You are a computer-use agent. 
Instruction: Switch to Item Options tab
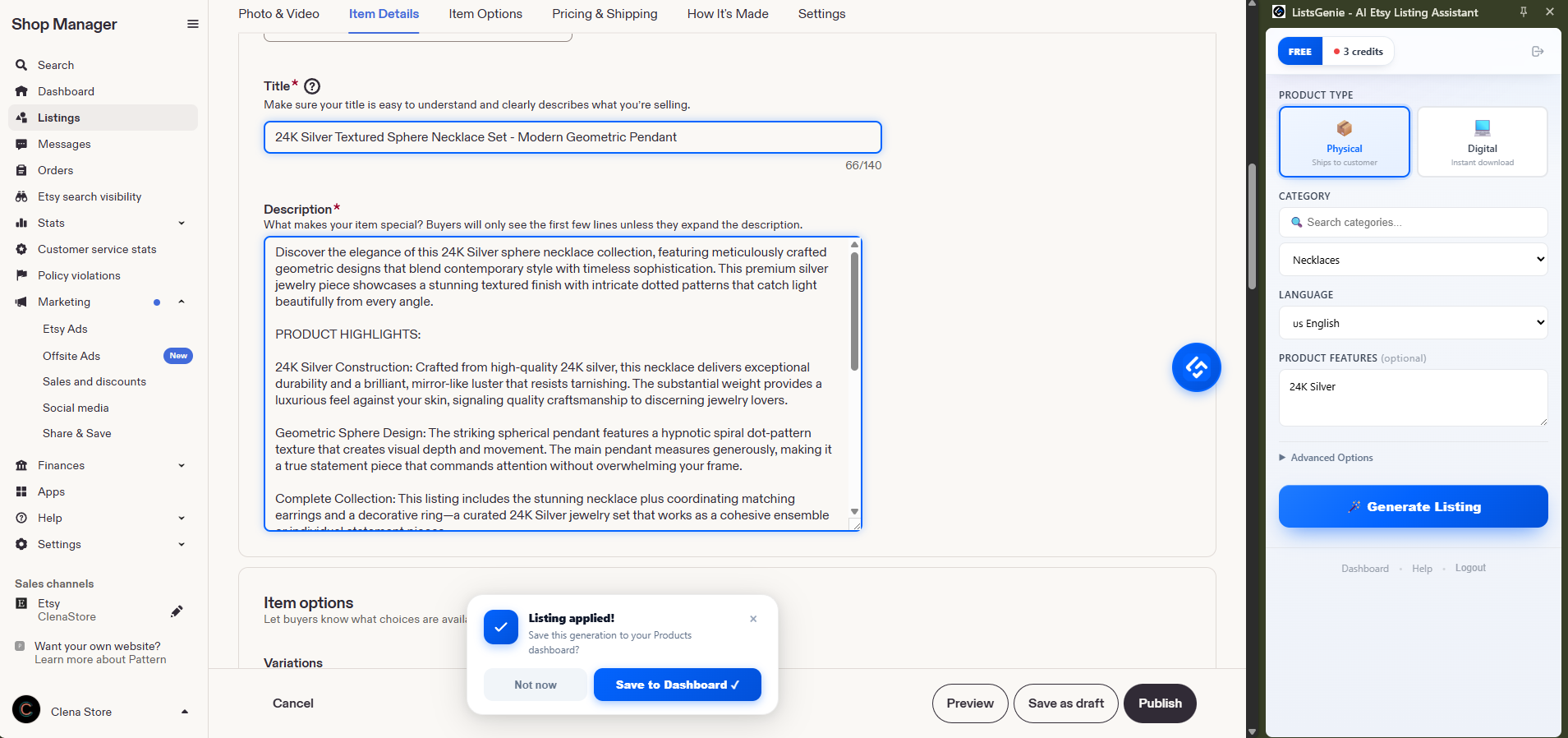485,14
